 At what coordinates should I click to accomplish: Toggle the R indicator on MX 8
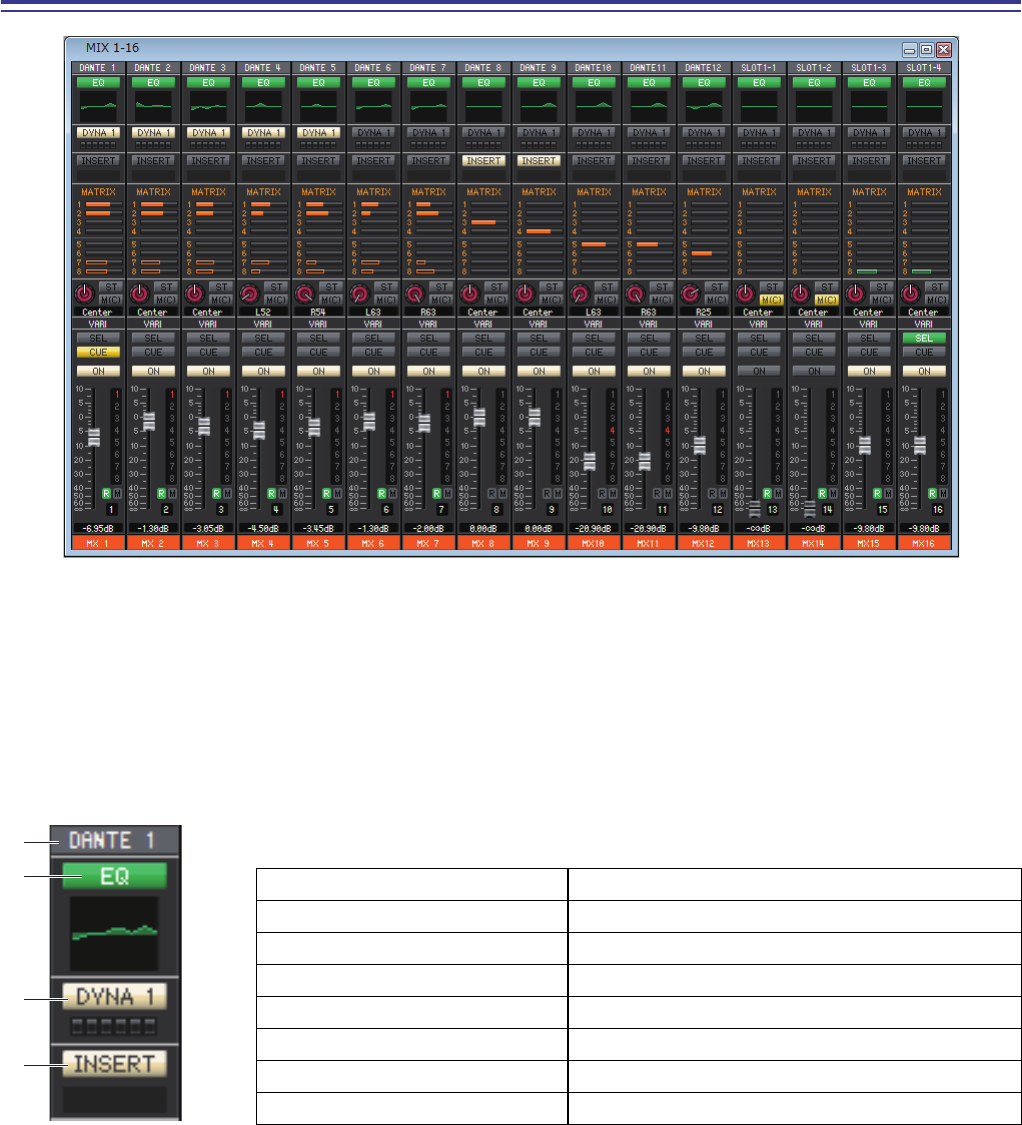coord(492,494)
